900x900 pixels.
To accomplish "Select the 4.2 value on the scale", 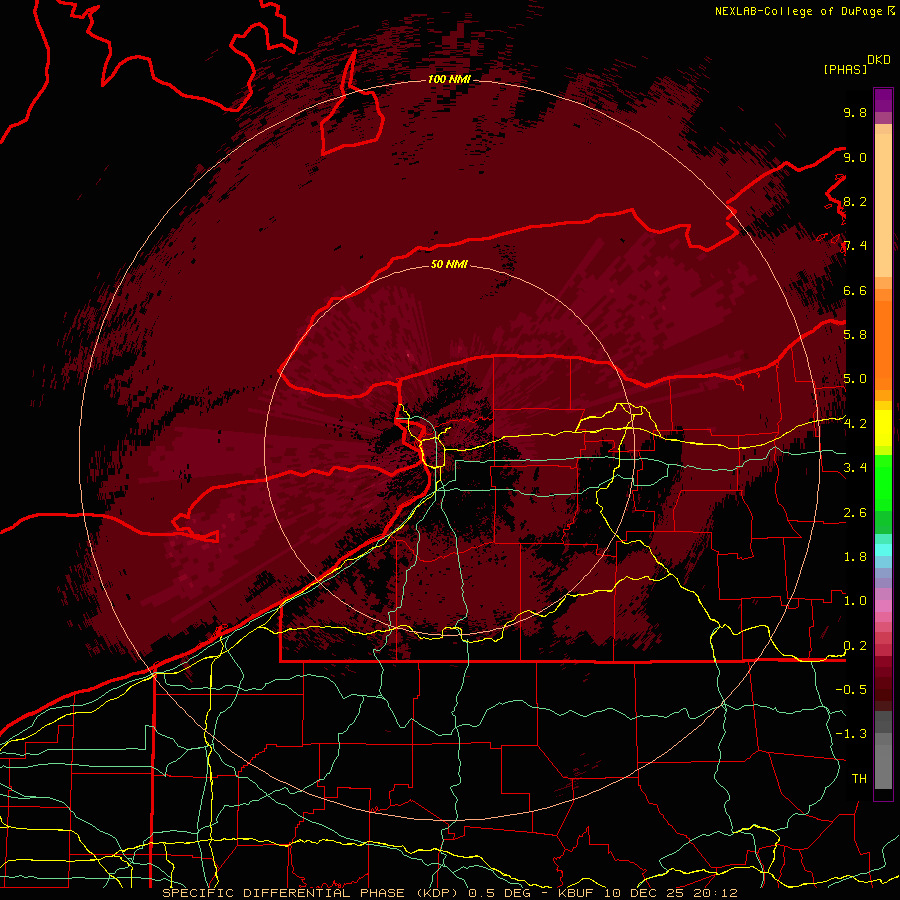I will click(x=855, y=424).
